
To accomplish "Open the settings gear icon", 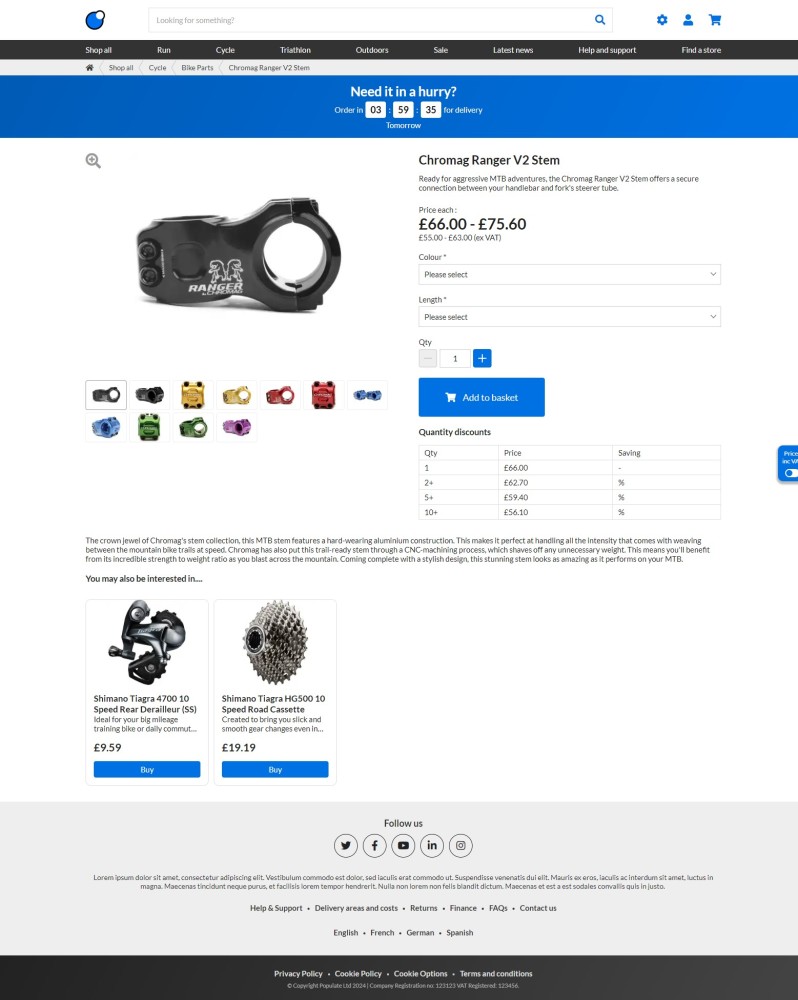I will click(x=662, y=20).
